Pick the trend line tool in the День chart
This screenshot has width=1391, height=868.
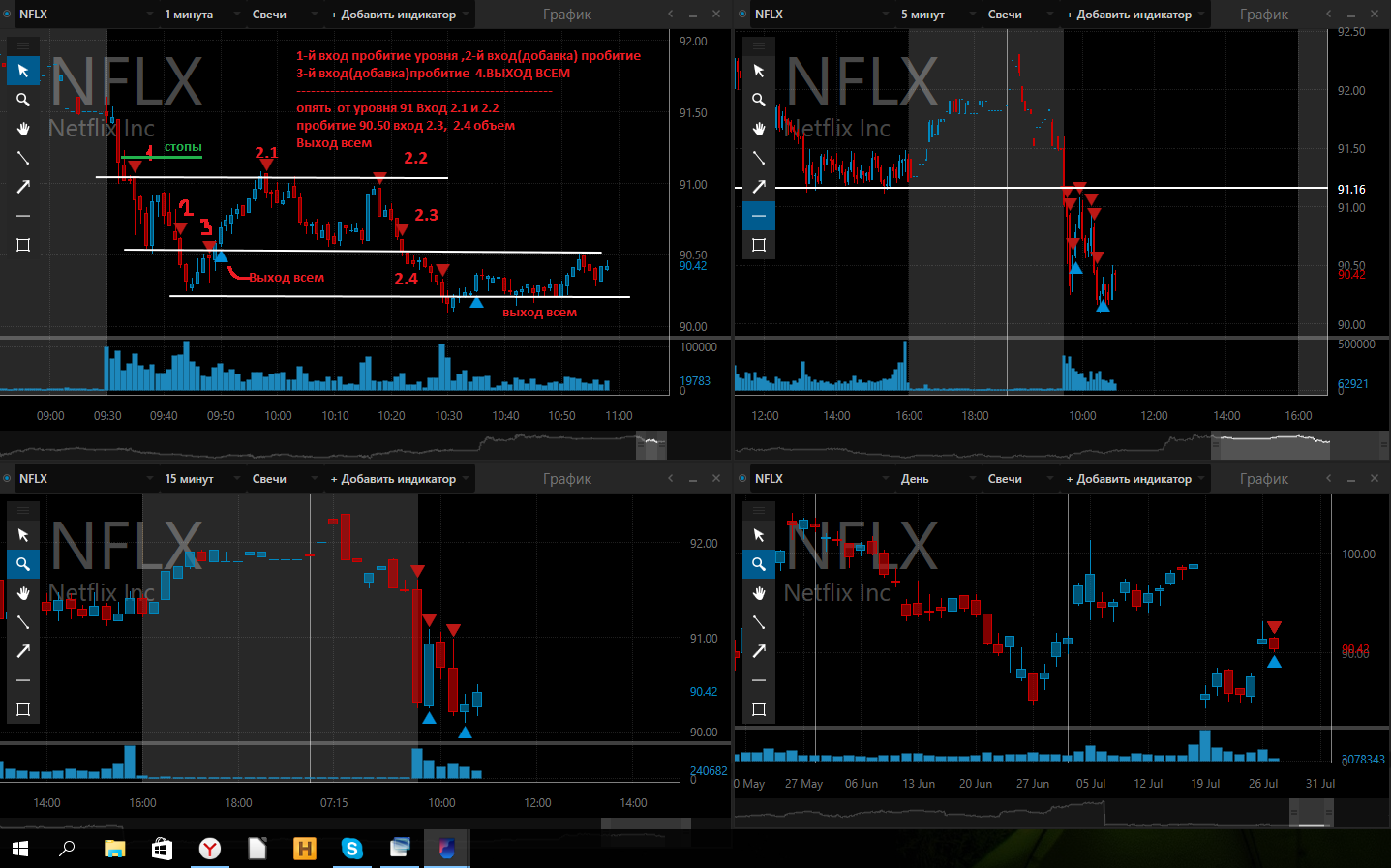pos(759,622)
